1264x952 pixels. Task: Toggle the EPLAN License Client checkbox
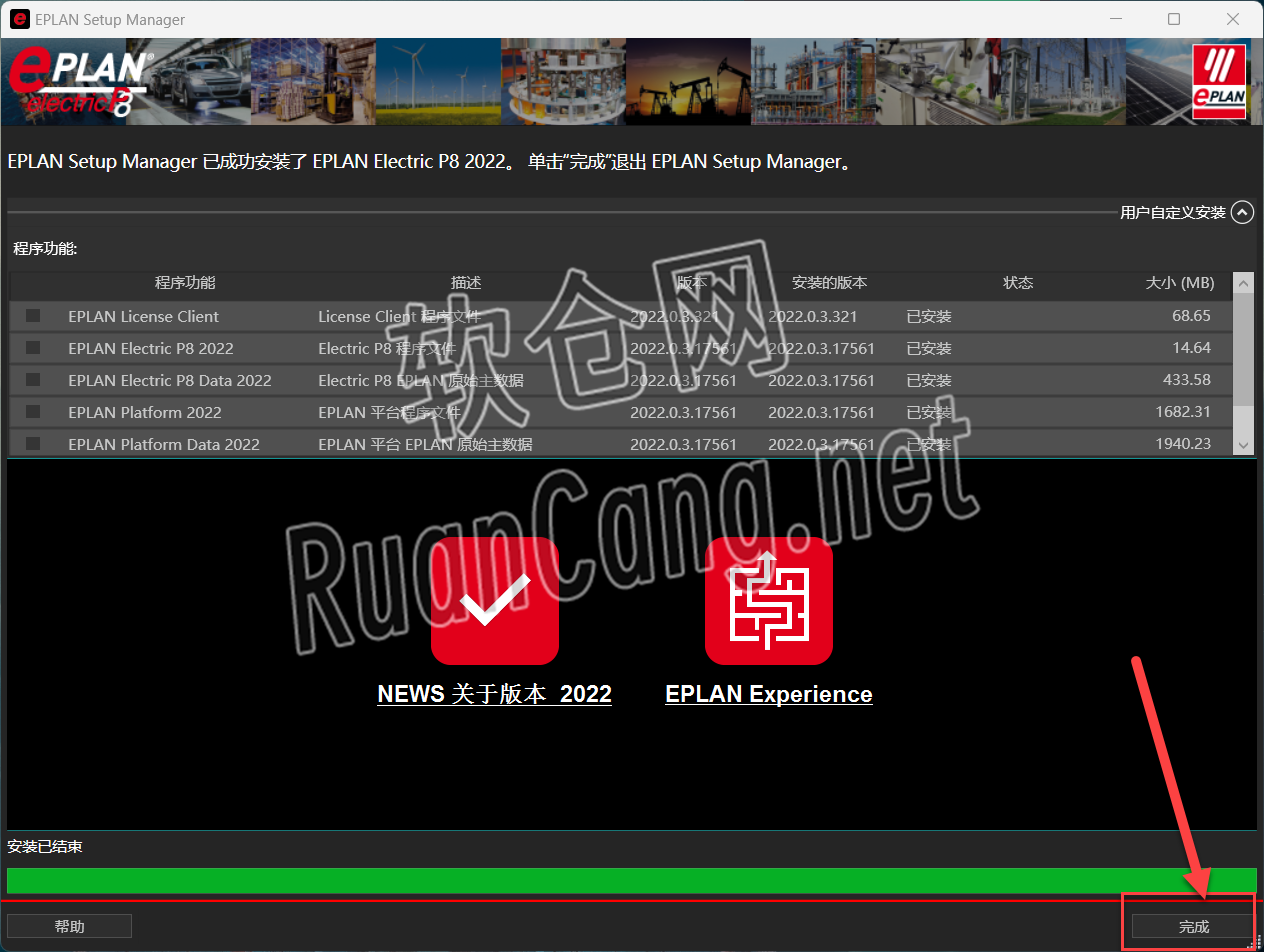pos(33,316)
